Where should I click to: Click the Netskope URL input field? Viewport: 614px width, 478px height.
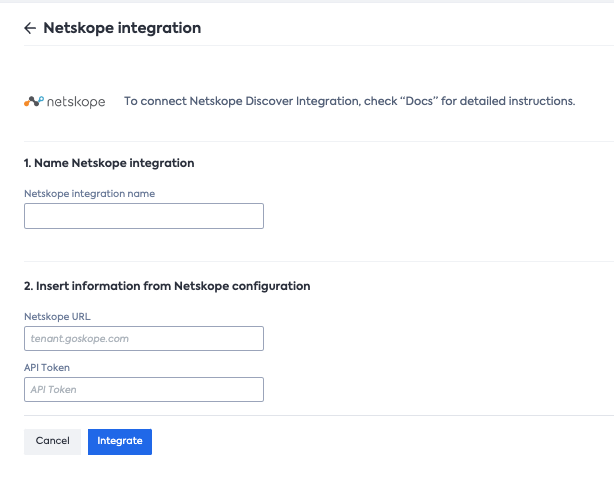[x=144, y=339]
